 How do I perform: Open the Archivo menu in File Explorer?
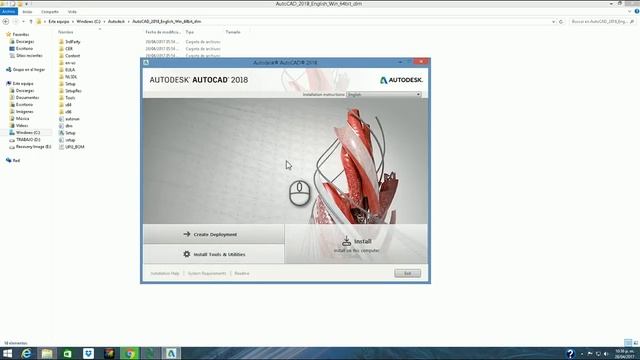point(9,12)
